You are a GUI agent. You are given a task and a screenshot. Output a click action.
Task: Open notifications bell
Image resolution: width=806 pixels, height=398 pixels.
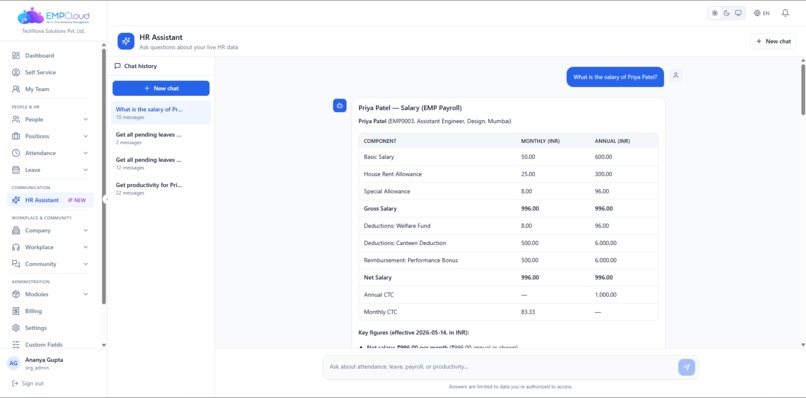tap(785, 13)
